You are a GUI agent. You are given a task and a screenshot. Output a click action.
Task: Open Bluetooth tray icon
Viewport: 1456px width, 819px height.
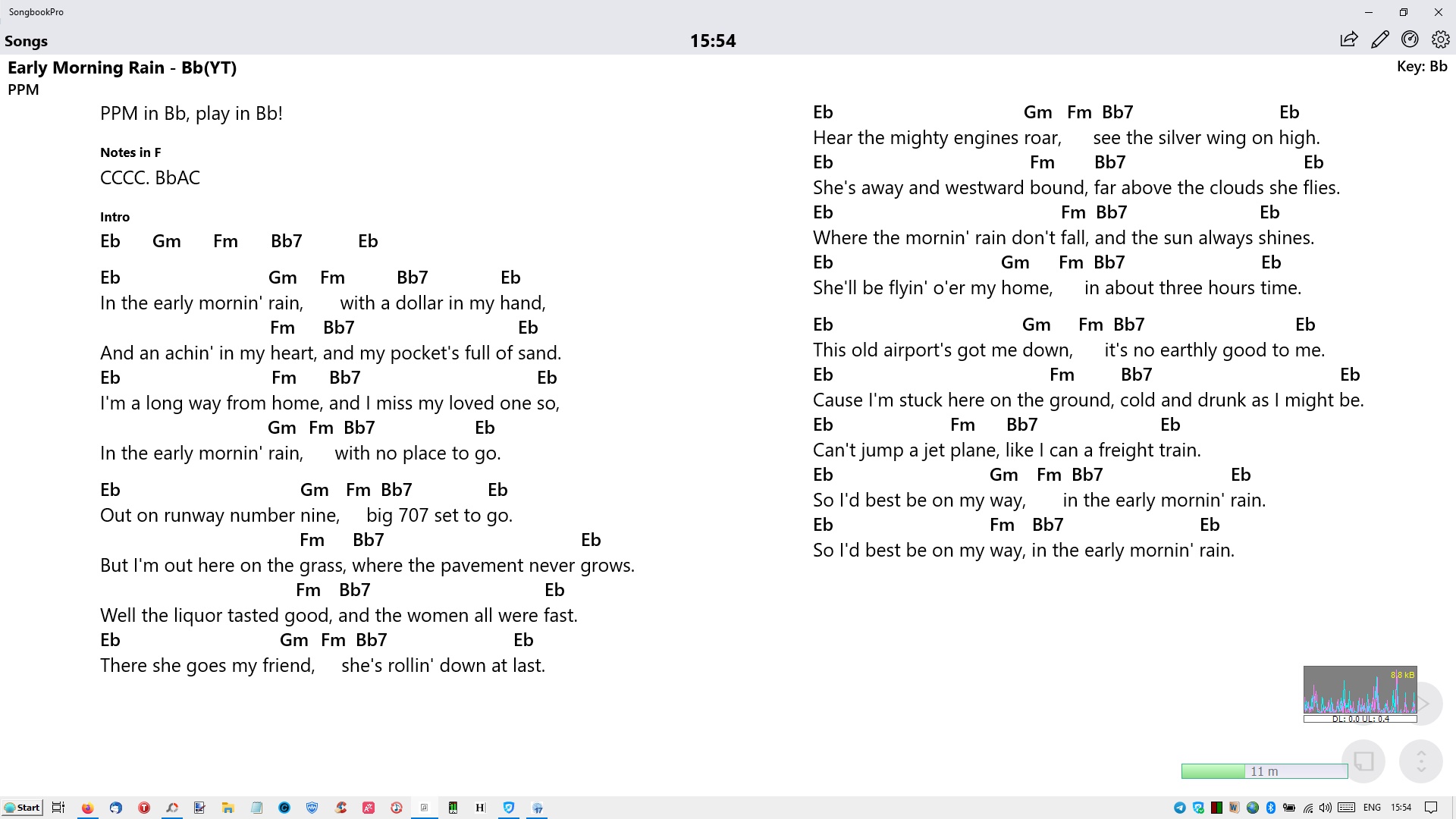click(x=1271, y=808)
